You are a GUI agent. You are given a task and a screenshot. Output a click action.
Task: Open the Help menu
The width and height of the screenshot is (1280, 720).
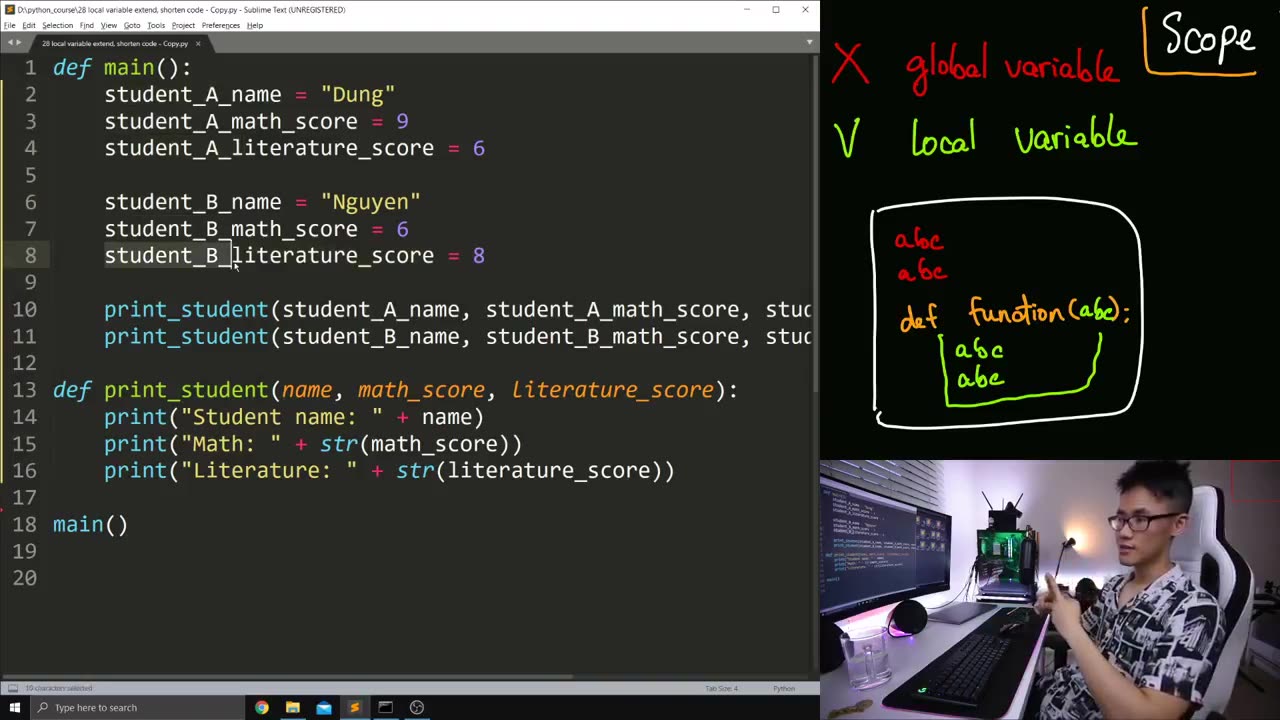click(x=255, y=25)
